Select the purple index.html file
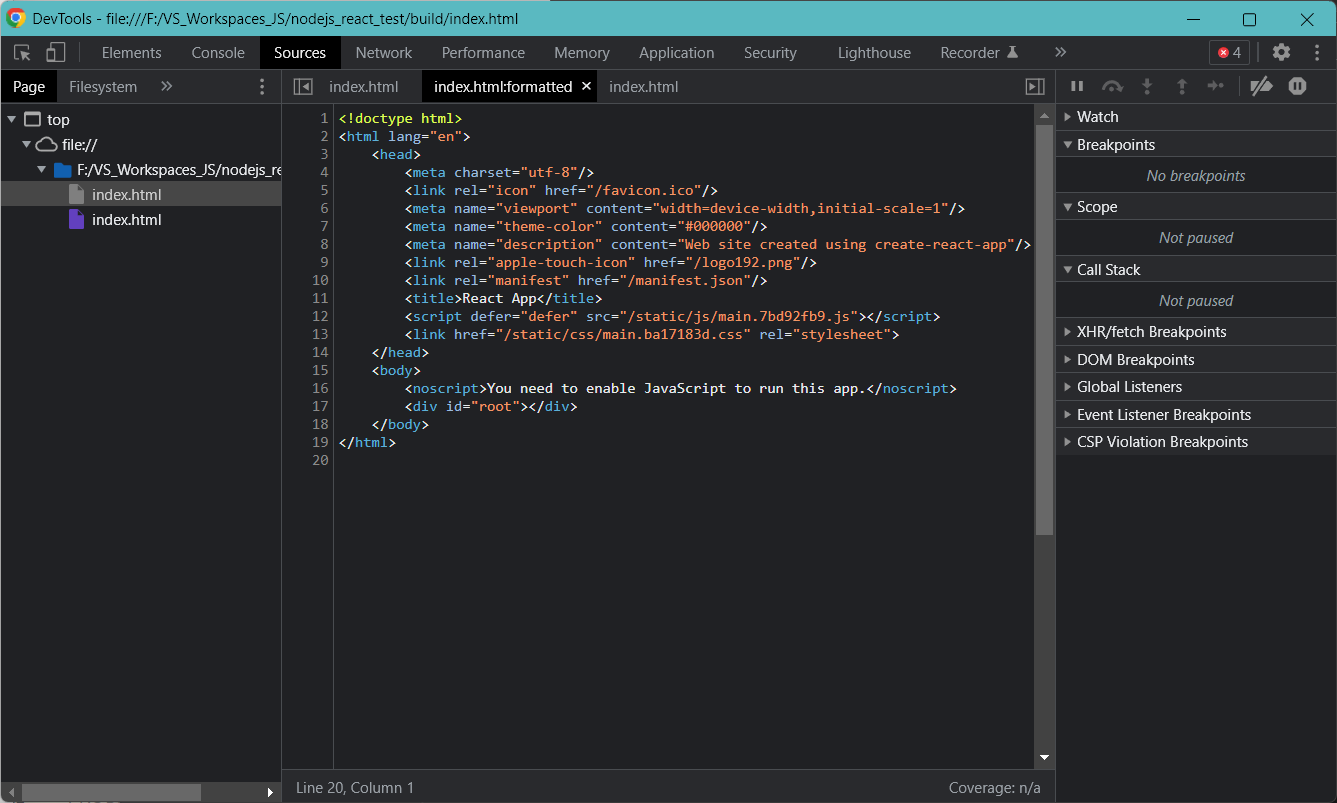 (141, 220)
